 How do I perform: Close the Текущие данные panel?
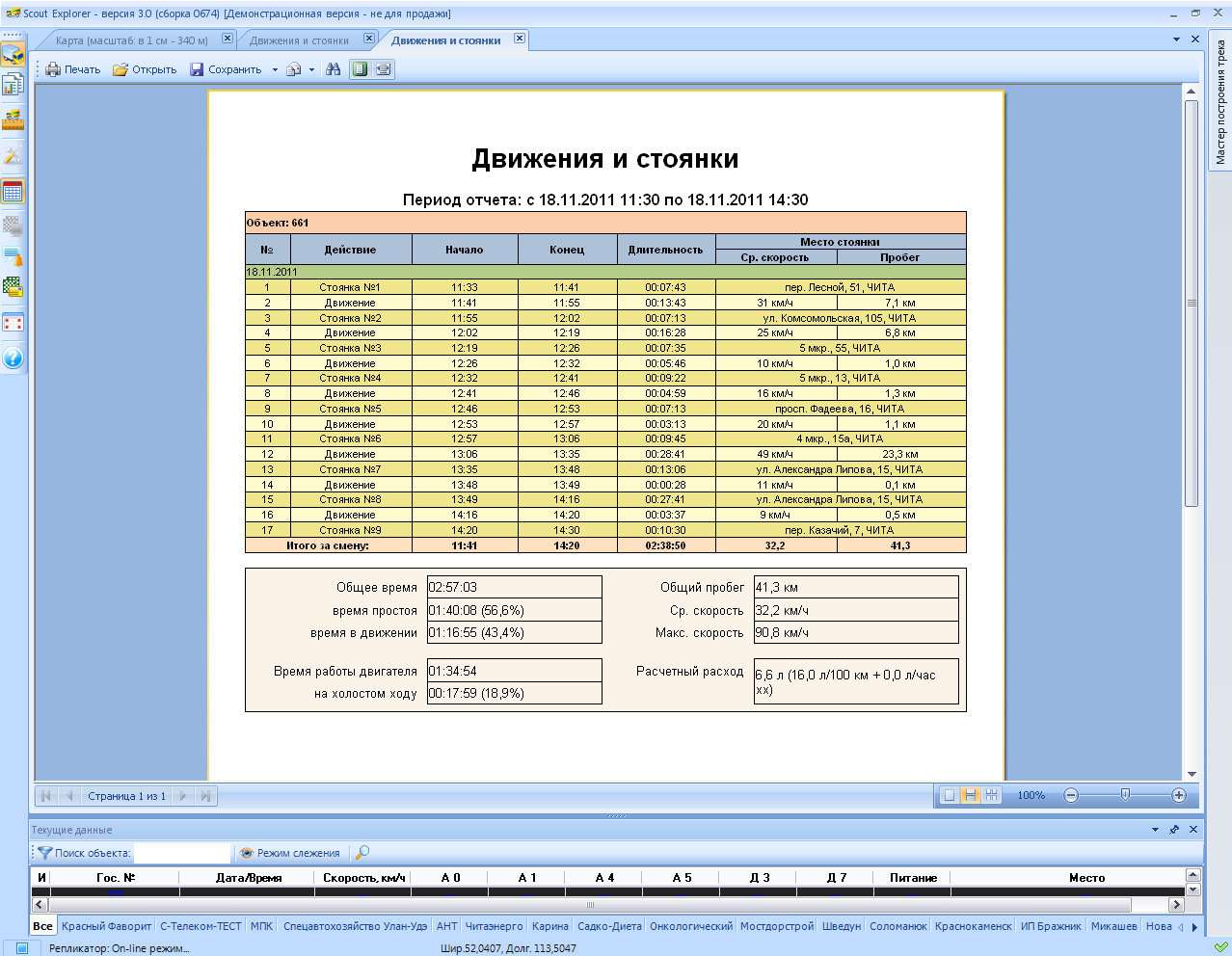tap(1193, 830)
